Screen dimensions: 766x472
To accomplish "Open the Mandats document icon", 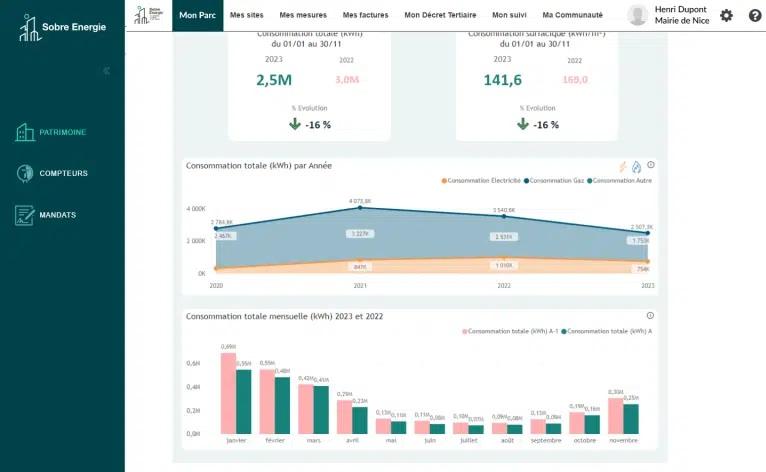I will point(25,215).
